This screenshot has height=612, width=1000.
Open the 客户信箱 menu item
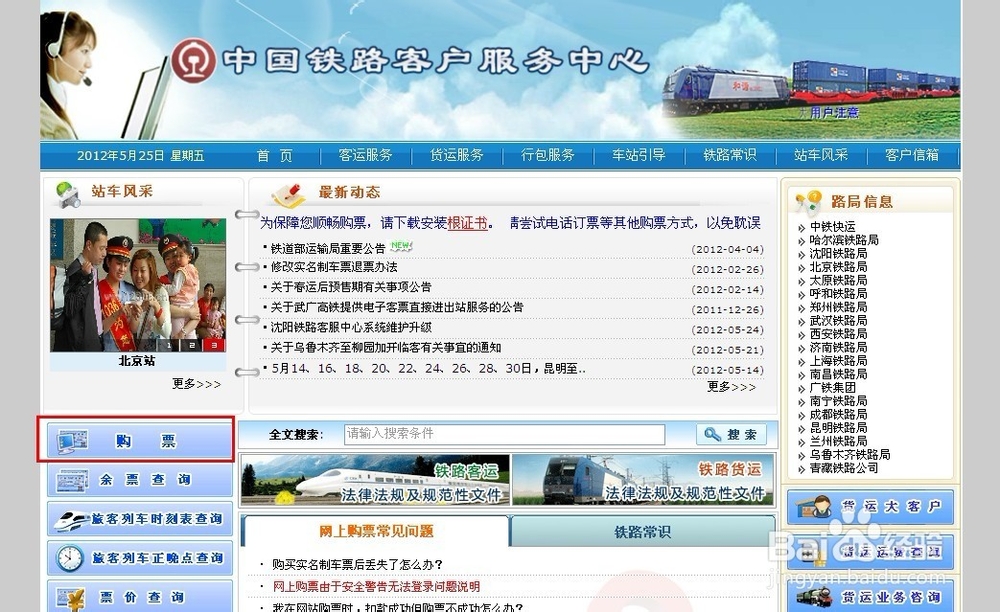pyautogui.click(x=914, y=155)
